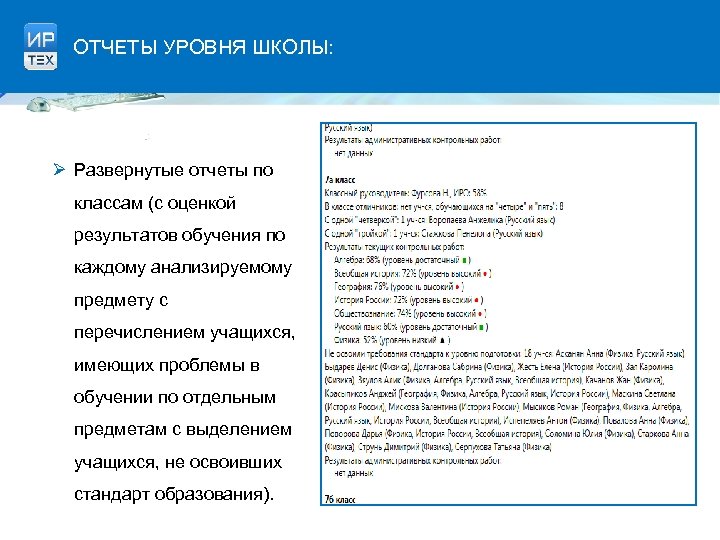Click the top 'Результаты административных контрольных работ' line
720x540 pixels.
(x=413, y=140)
